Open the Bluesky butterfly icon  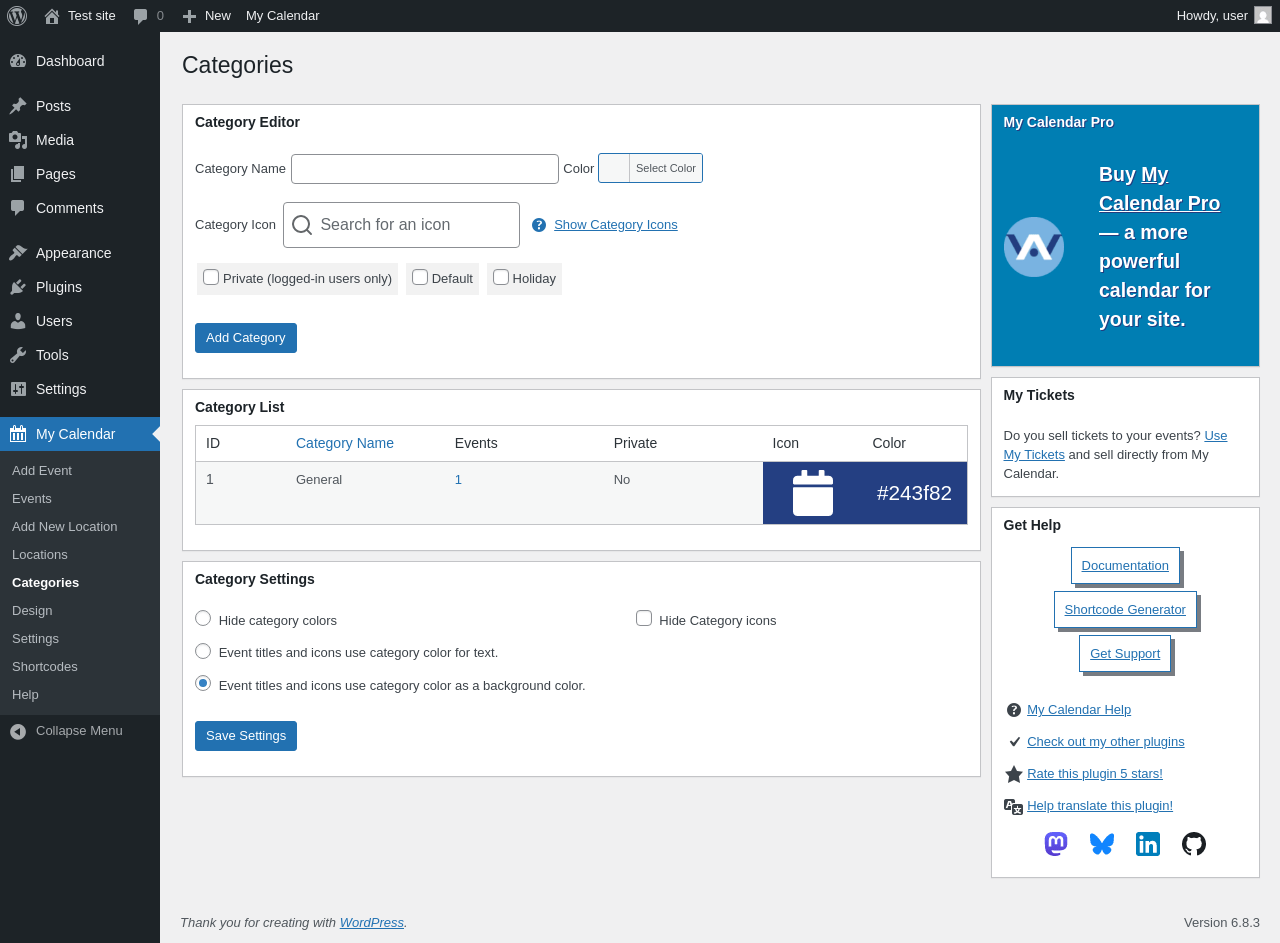[x=1102, y=844]
